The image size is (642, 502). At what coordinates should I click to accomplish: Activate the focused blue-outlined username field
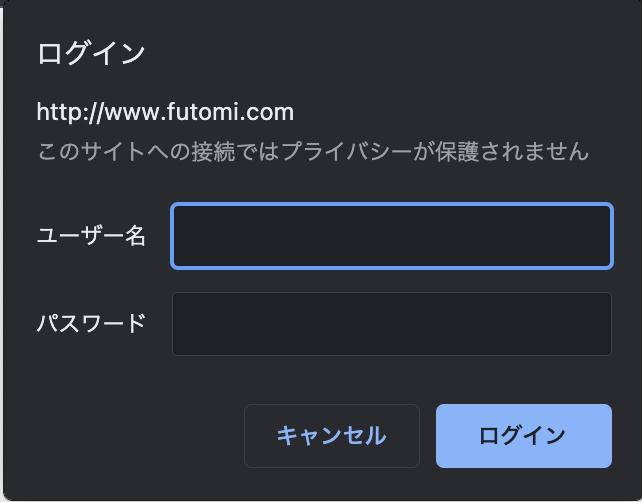[x=392, y=236]
